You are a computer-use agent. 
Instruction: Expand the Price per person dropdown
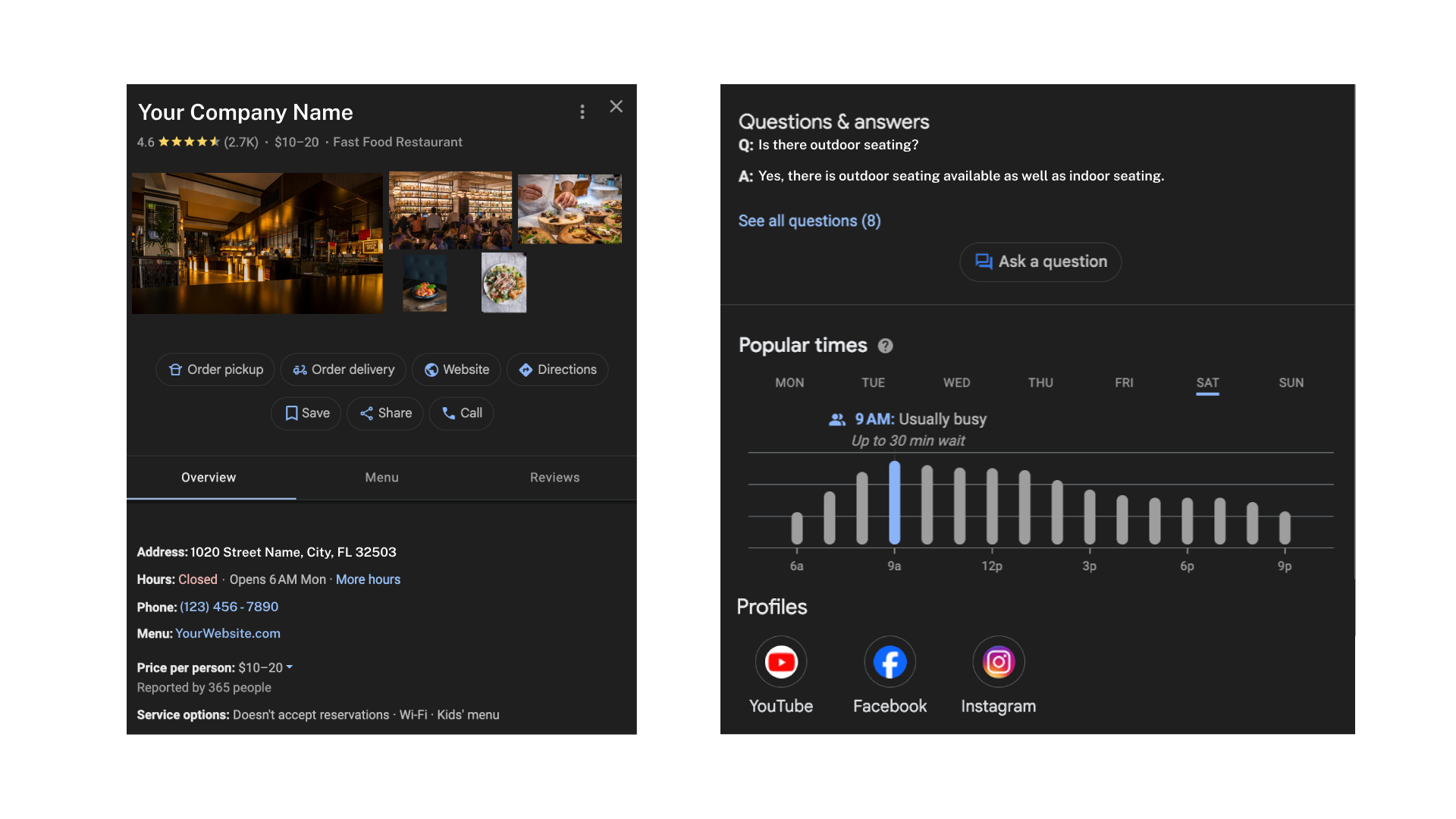[x=289, y=667]
